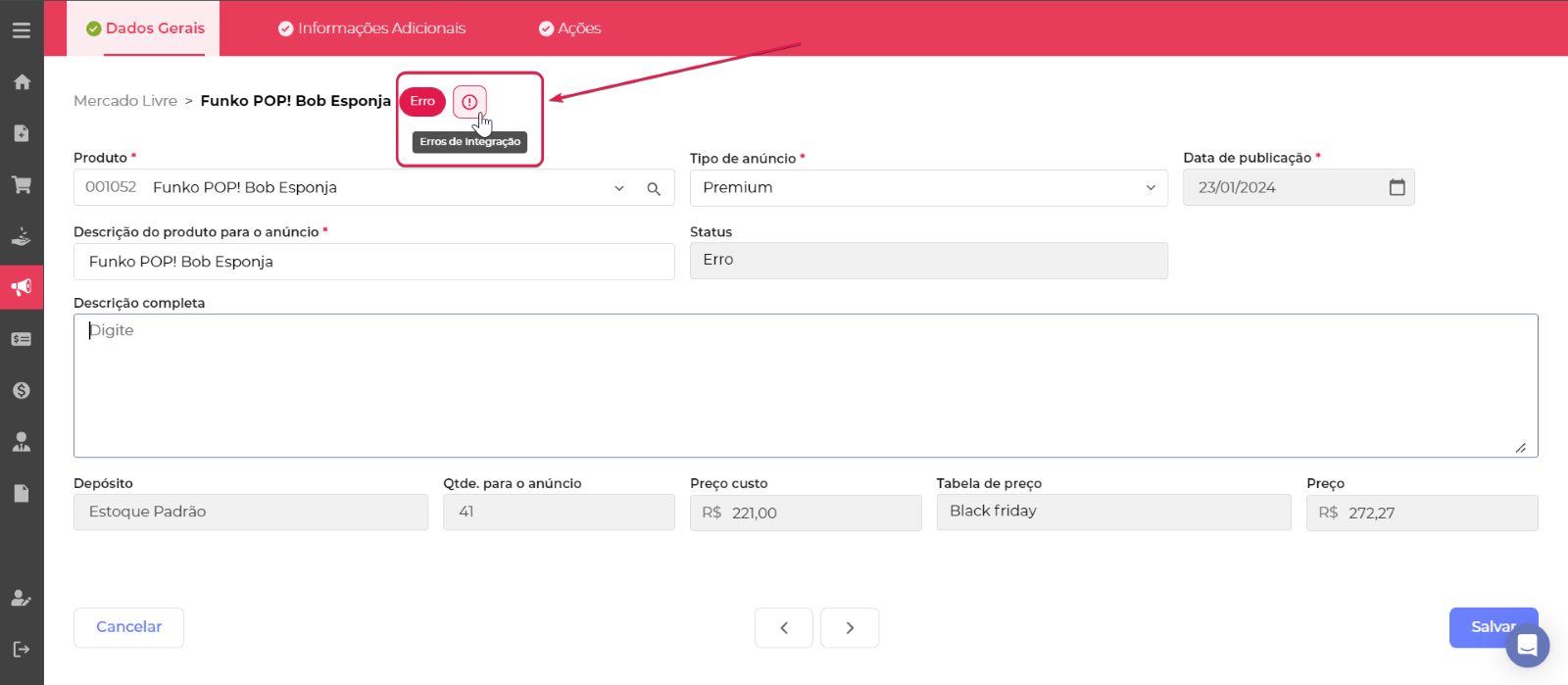Click the Cancelar button

[x=128, y=627]
